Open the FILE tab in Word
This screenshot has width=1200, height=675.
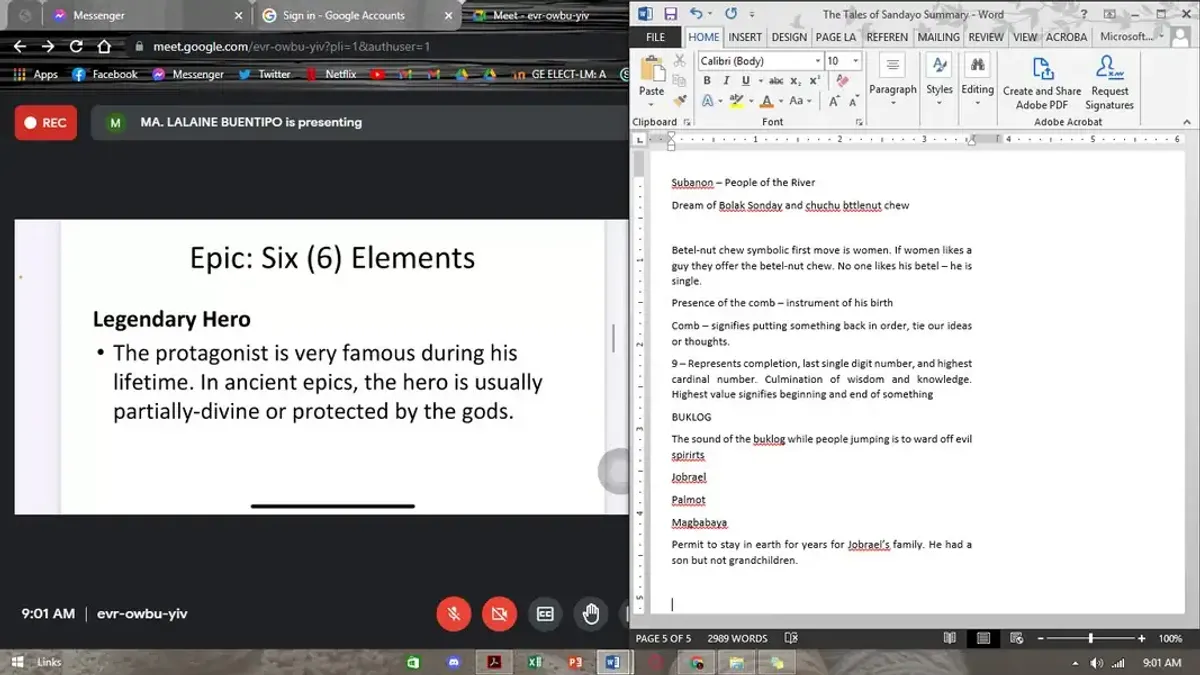(x=655, y=37)
